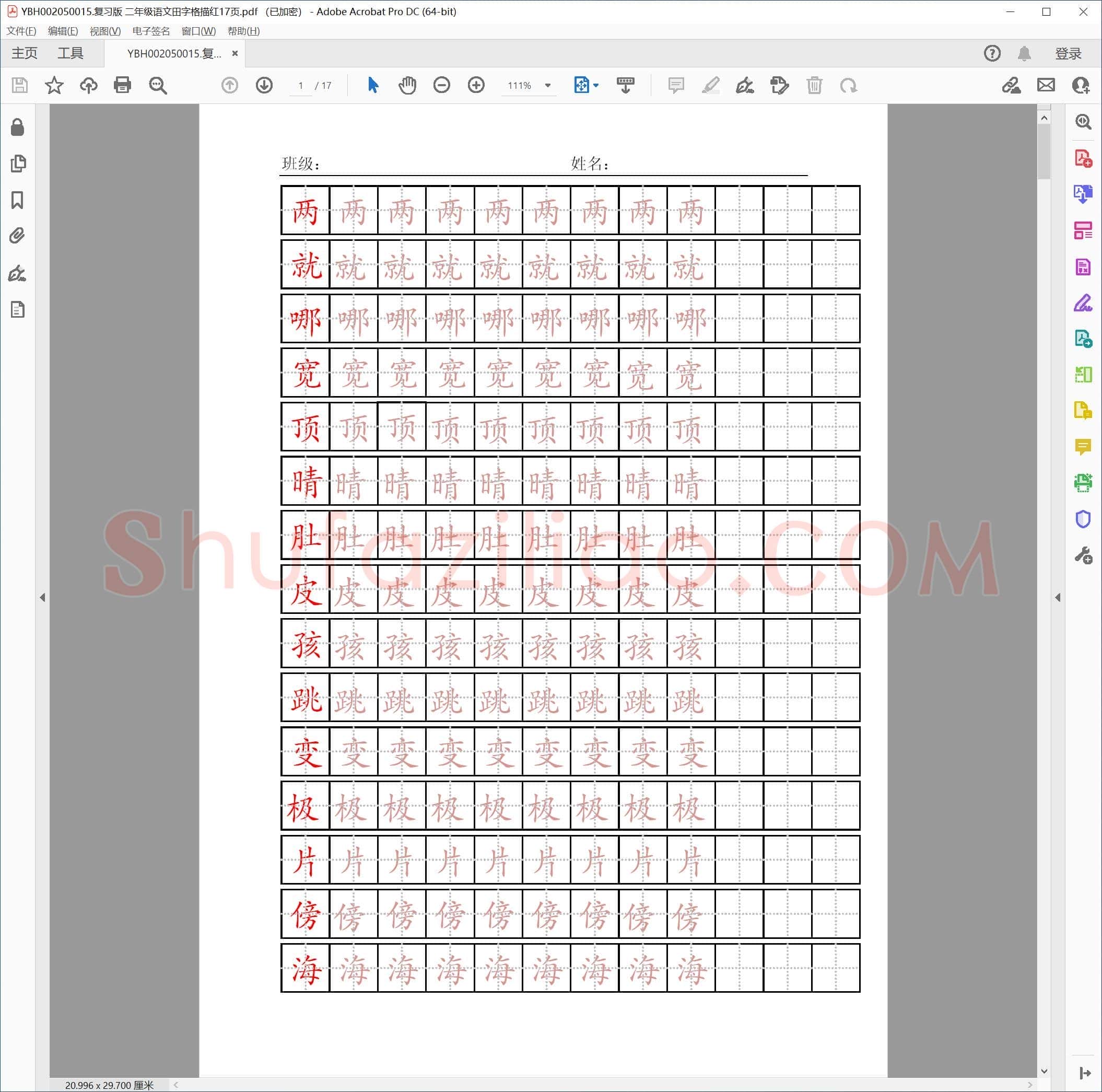
Task: Open the notifications bell
Action: [1024, 54]
